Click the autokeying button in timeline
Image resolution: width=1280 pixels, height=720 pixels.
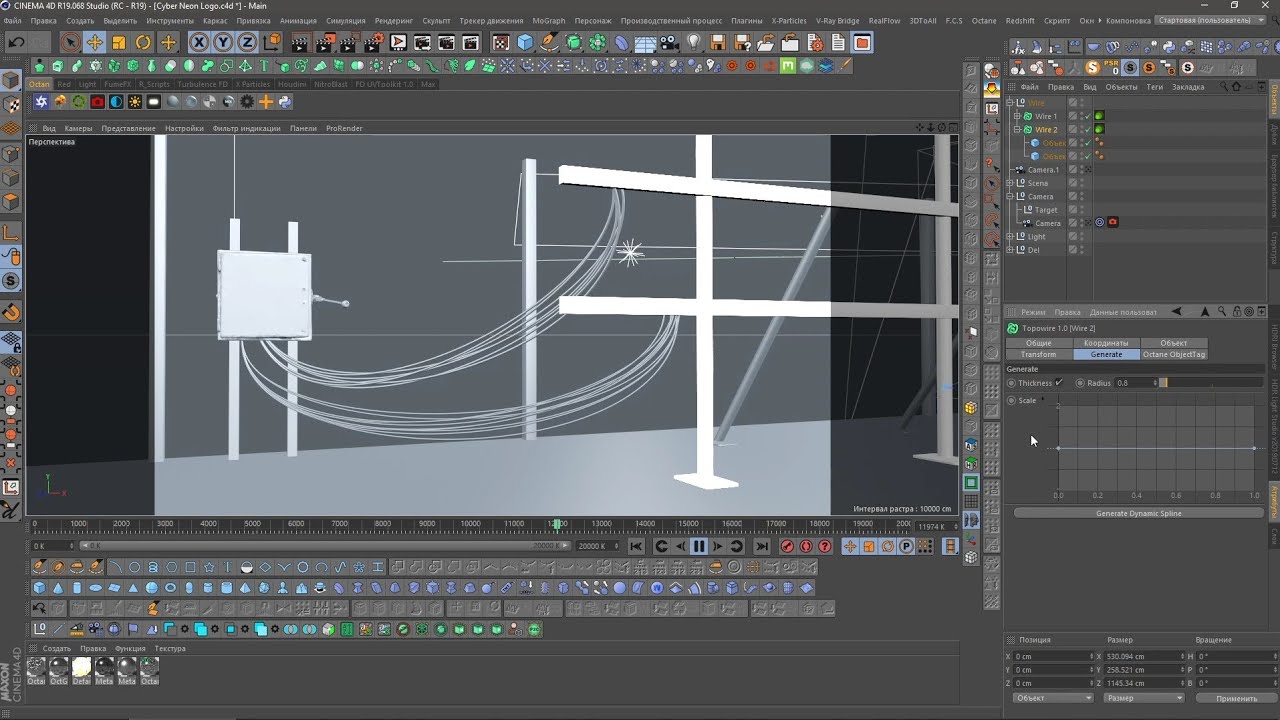(x=806, y=546)
